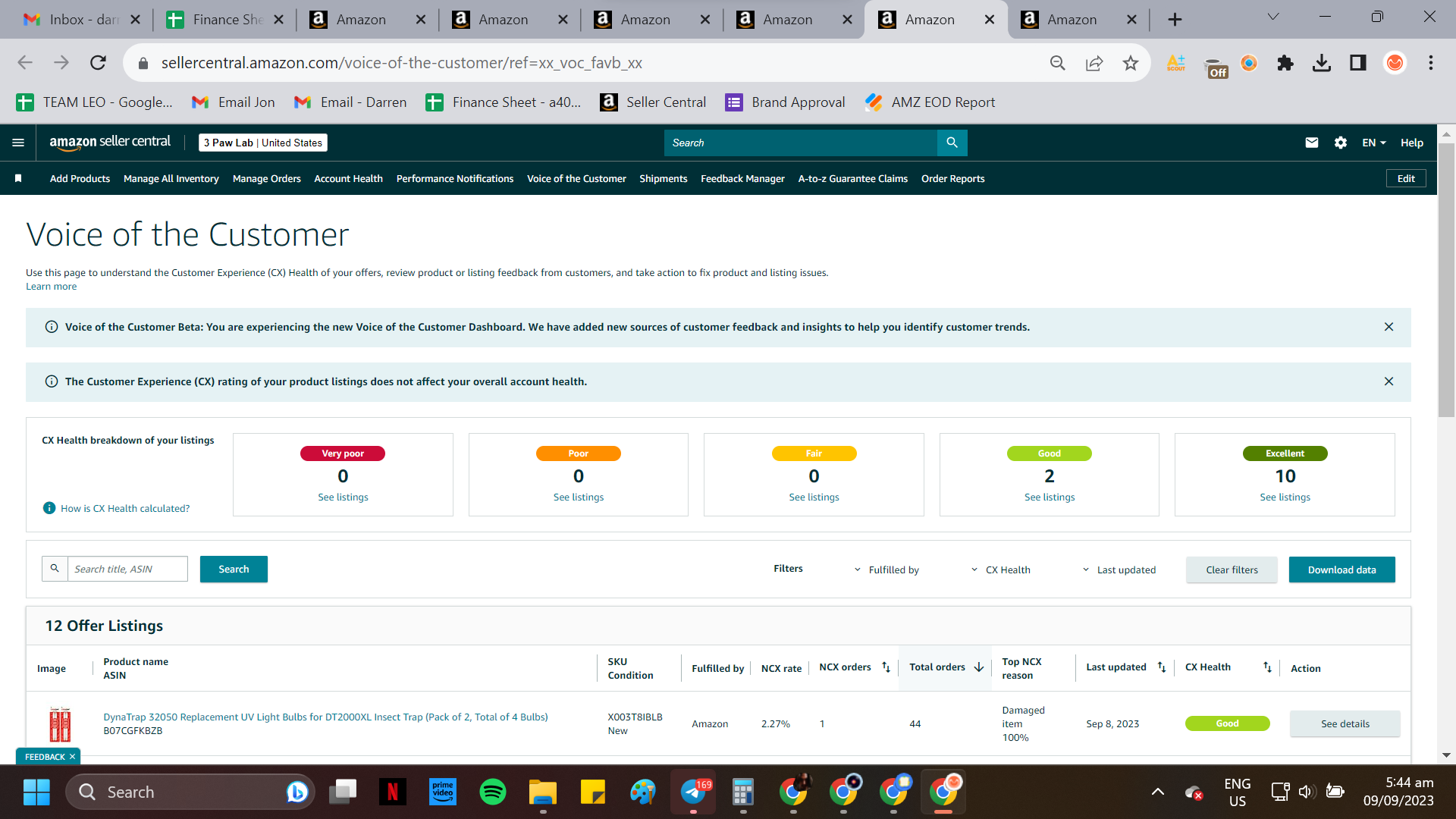Click the search magnifier button in Seller Central
This screenshot has width=1456, height=819.
click(x=952, y=143)
